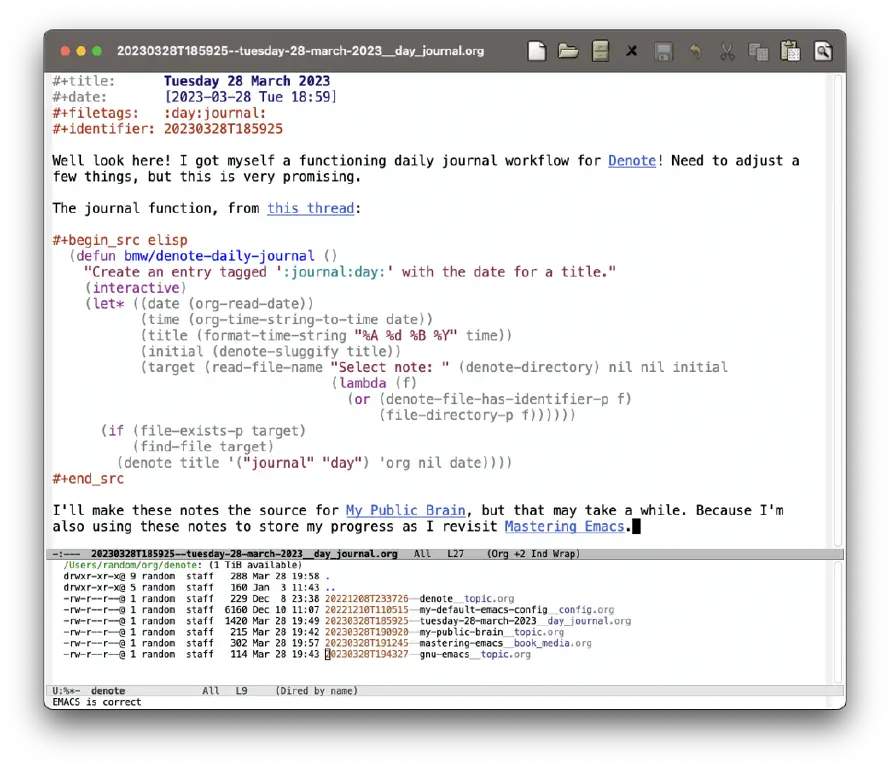Open a file with the folder icon
Image resolution: width=890 pixels, height=768 pixels.
coord(568,51)
